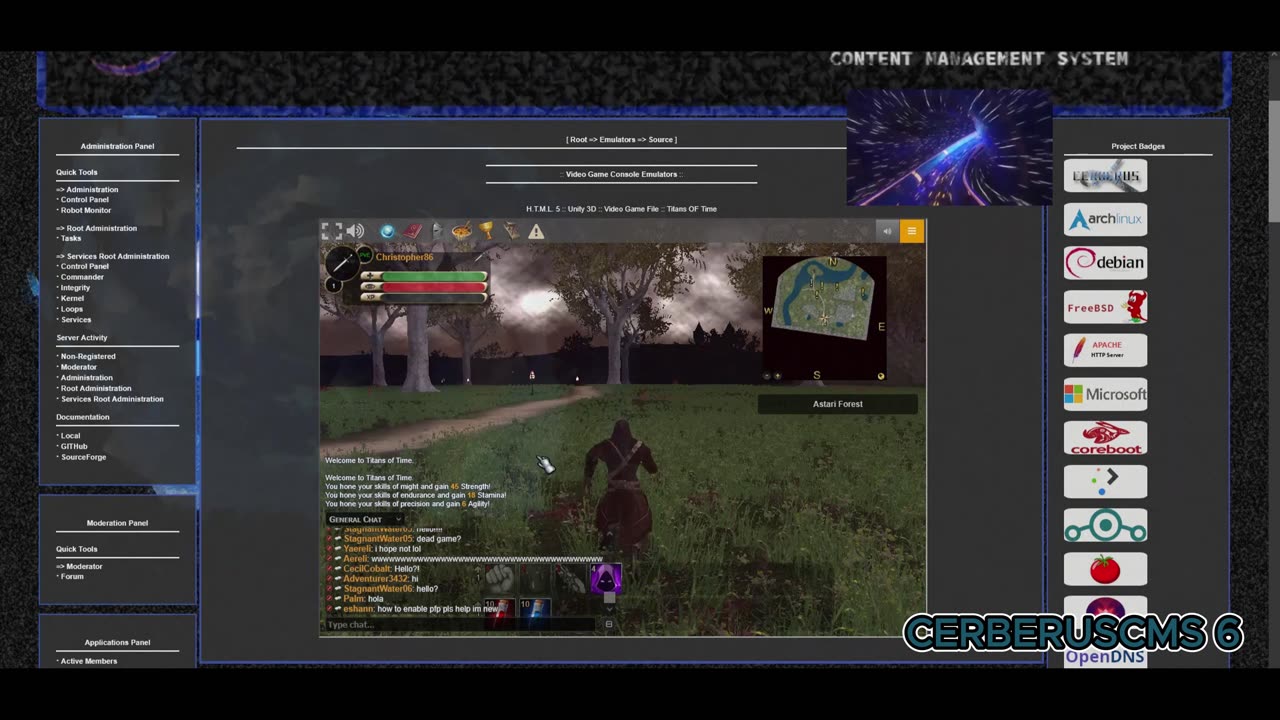Viewport: 1280px width, 720px height.
Task: Click the badge with colored dots and arrow
Action: coord(1105,481)
